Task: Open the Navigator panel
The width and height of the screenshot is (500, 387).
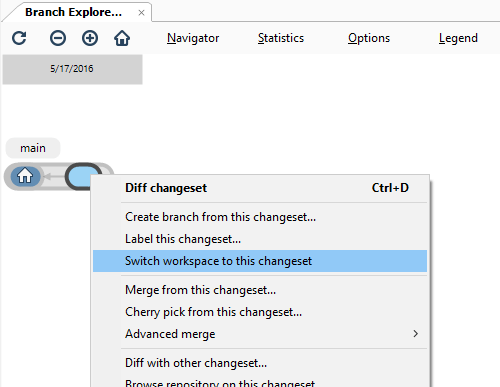Action: coord(193,38)
